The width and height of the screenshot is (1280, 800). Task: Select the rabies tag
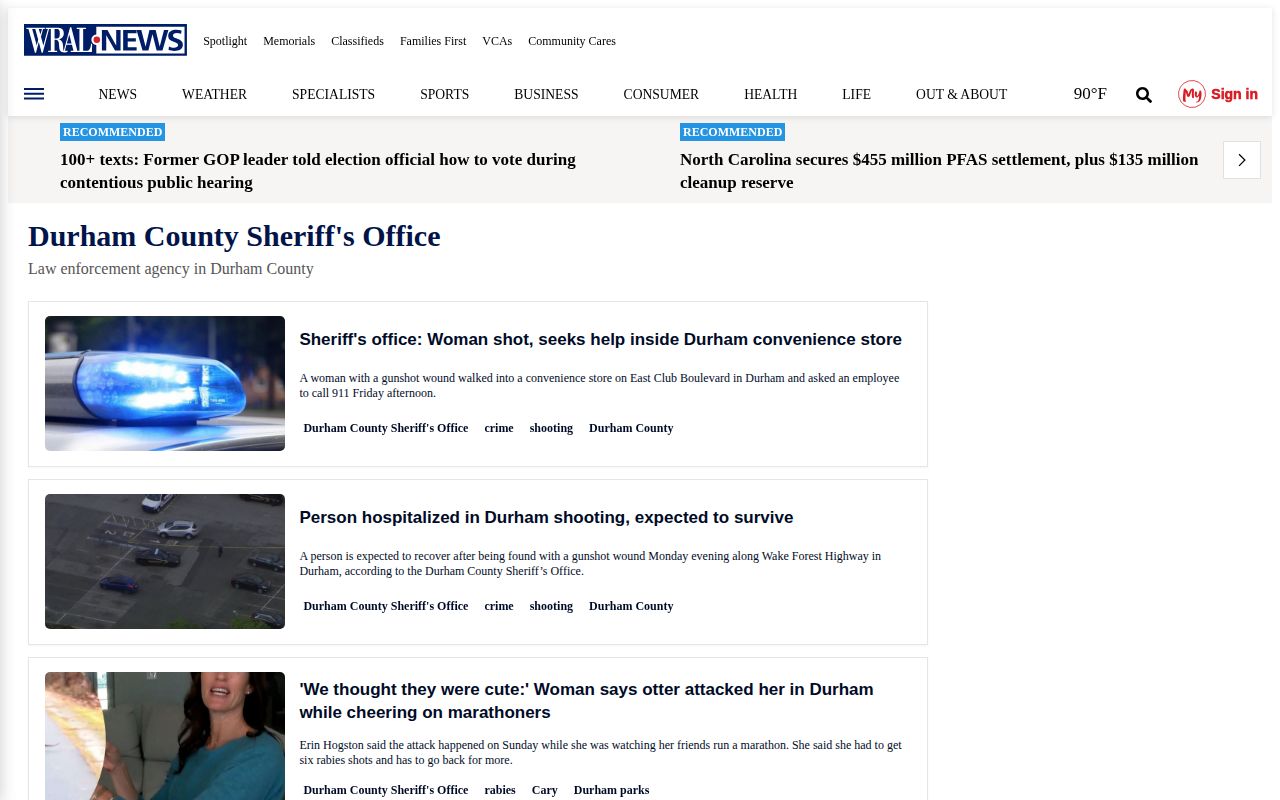[x=500, y=790]
